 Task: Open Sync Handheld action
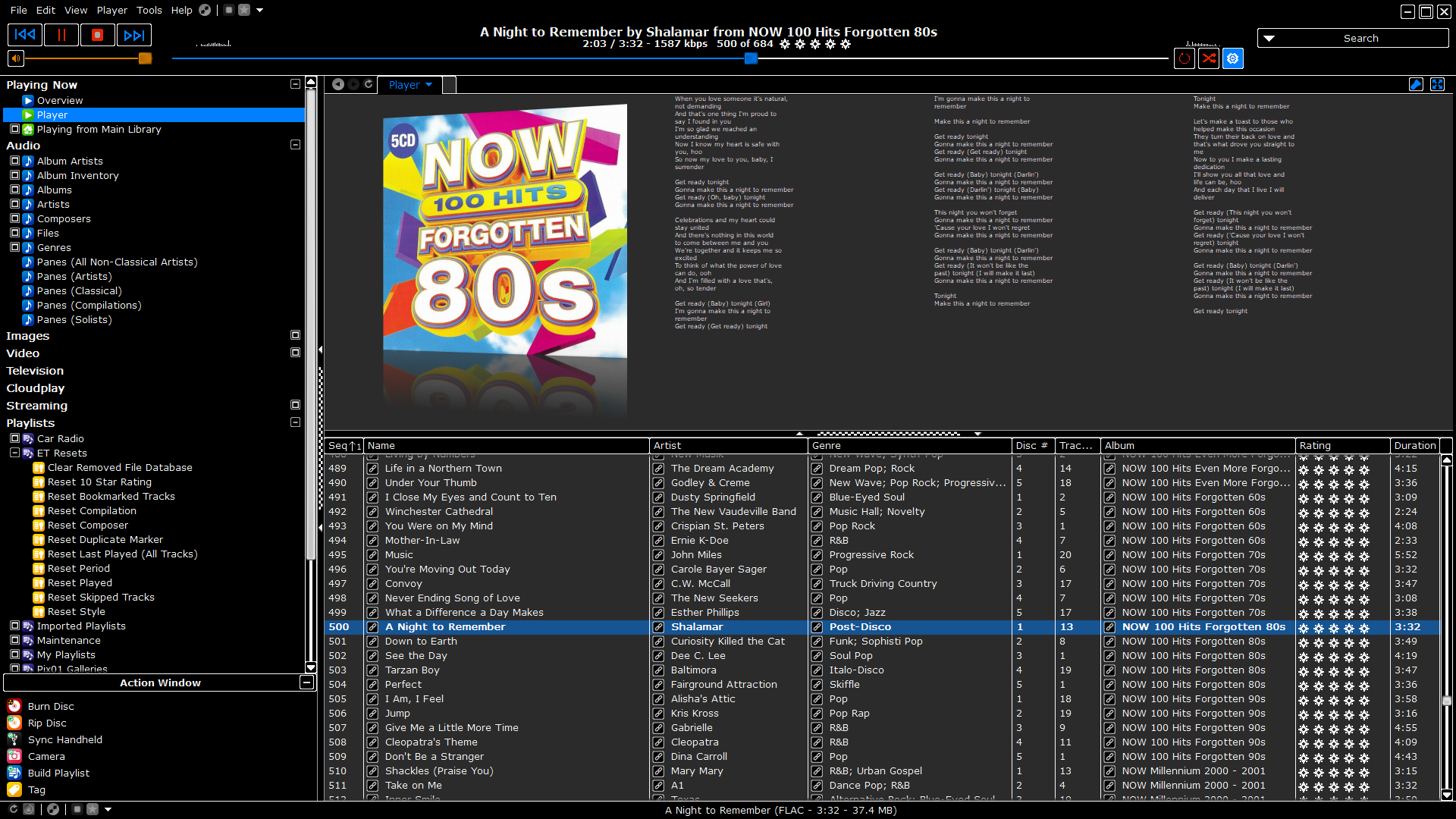pyautogui.click(x=64, y=739)
